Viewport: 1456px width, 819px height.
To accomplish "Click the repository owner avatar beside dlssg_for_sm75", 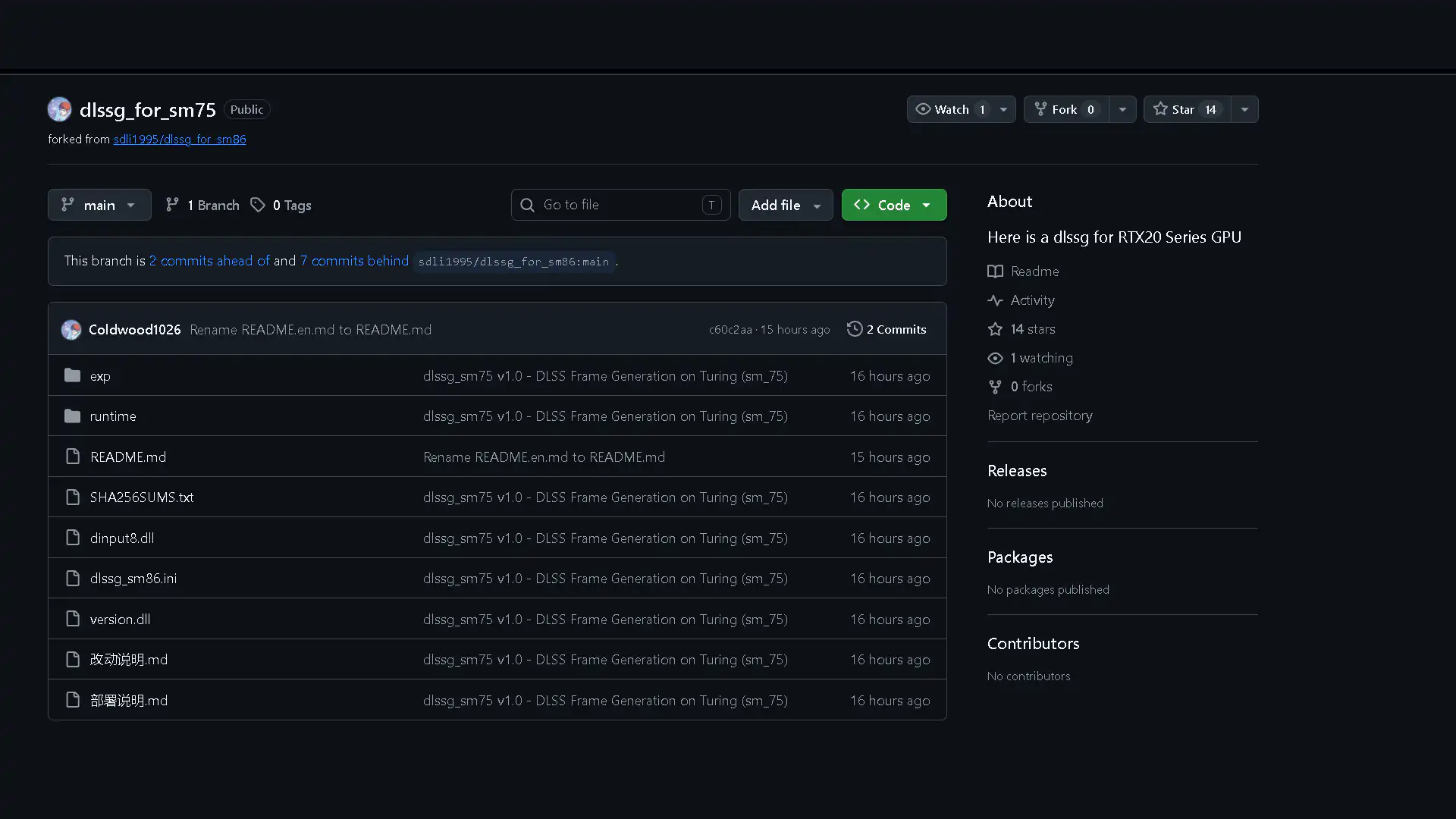I will click(59, 109).
